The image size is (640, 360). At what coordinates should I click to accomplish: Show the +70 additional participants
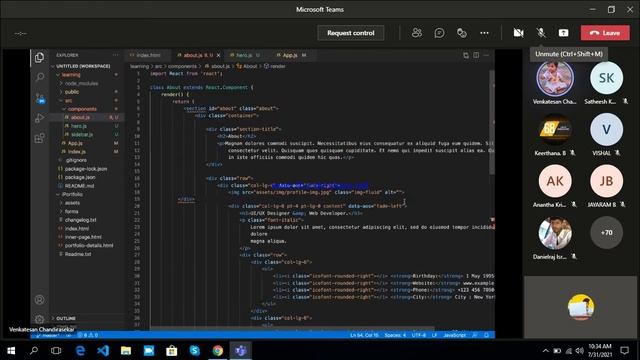[606, 233]
